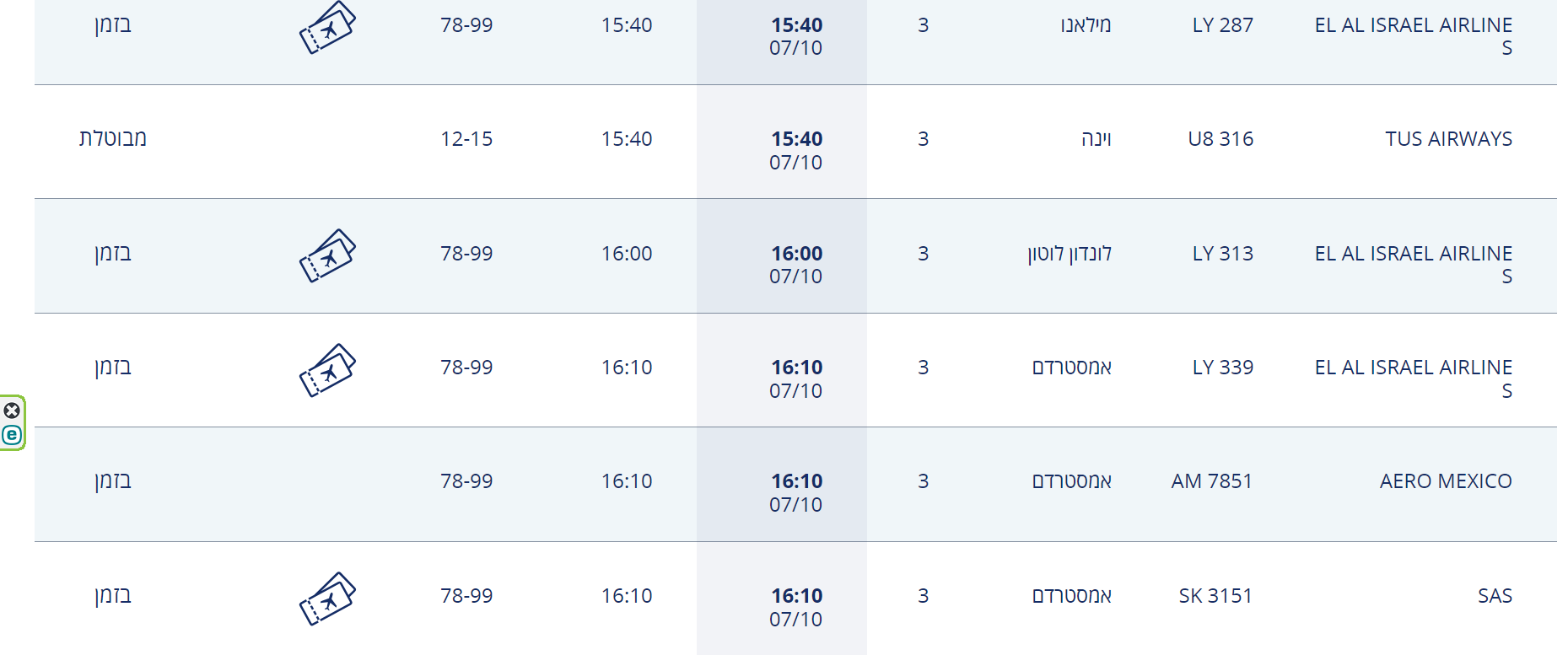This screenshot has height=655, width=1568.
Task: Click the TUS AIRWAYS airline name
Action: (x=1448, y=139)
